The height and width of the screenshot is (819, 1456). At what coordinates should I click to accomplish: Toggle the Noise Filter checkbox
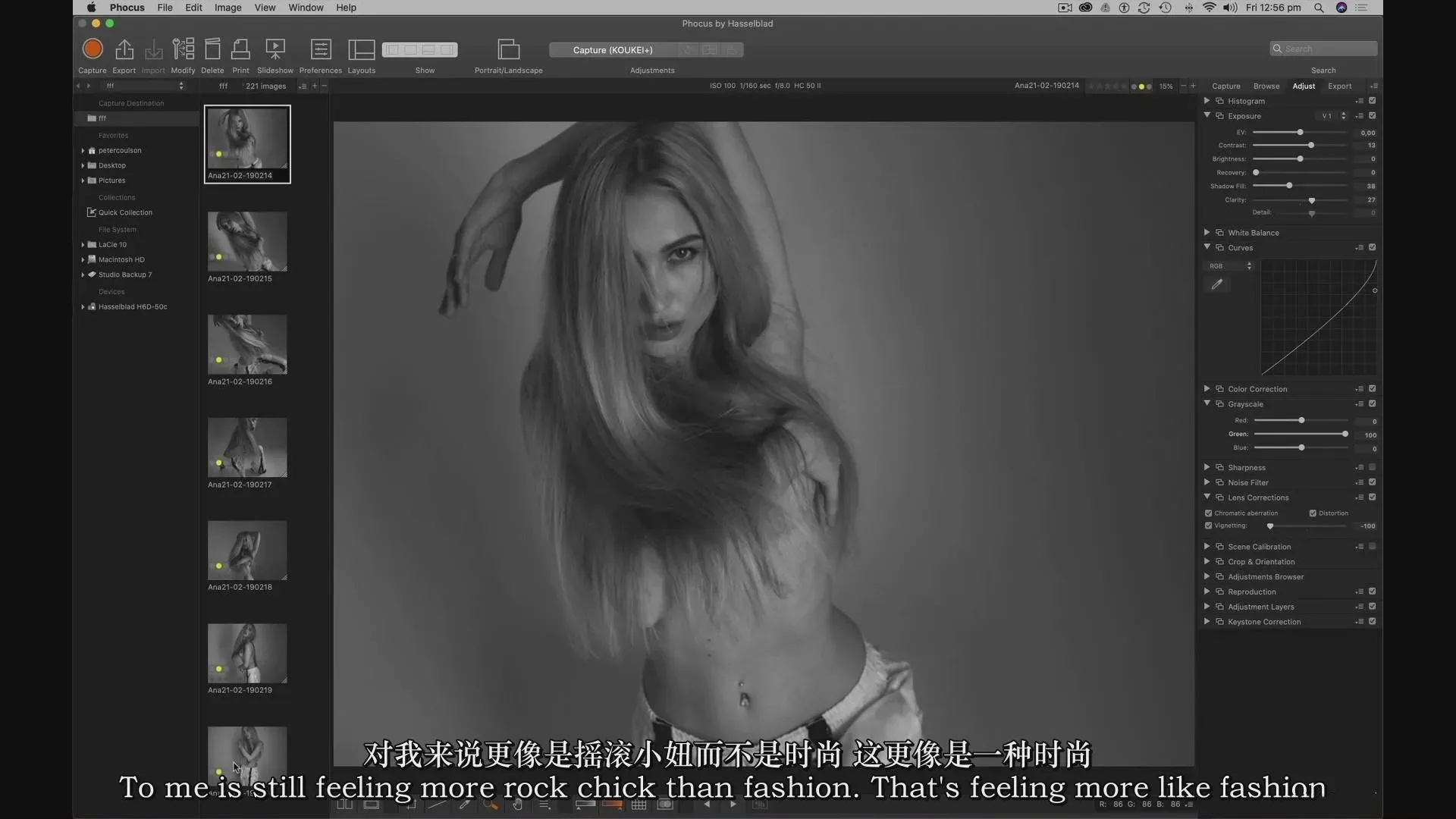click(1372, 482)
